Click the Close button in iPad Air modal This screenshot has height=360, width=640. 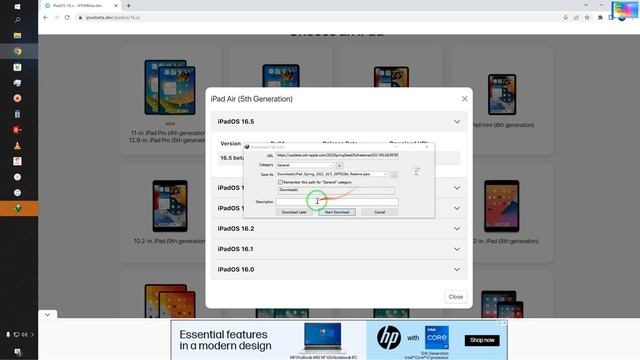click(456, 297)
